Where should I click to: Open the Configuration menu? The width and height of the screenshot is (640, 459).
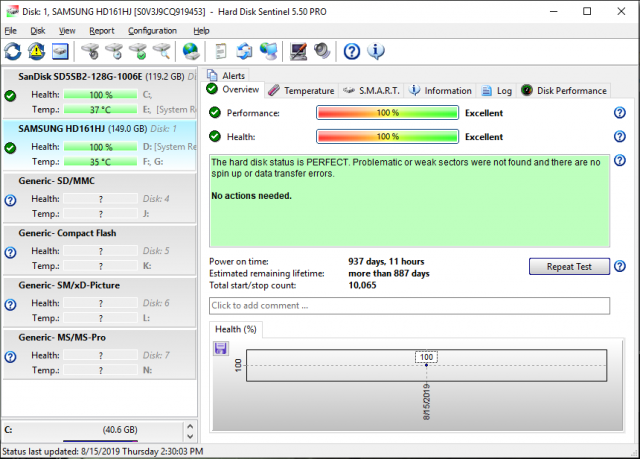tap(152, 31)
